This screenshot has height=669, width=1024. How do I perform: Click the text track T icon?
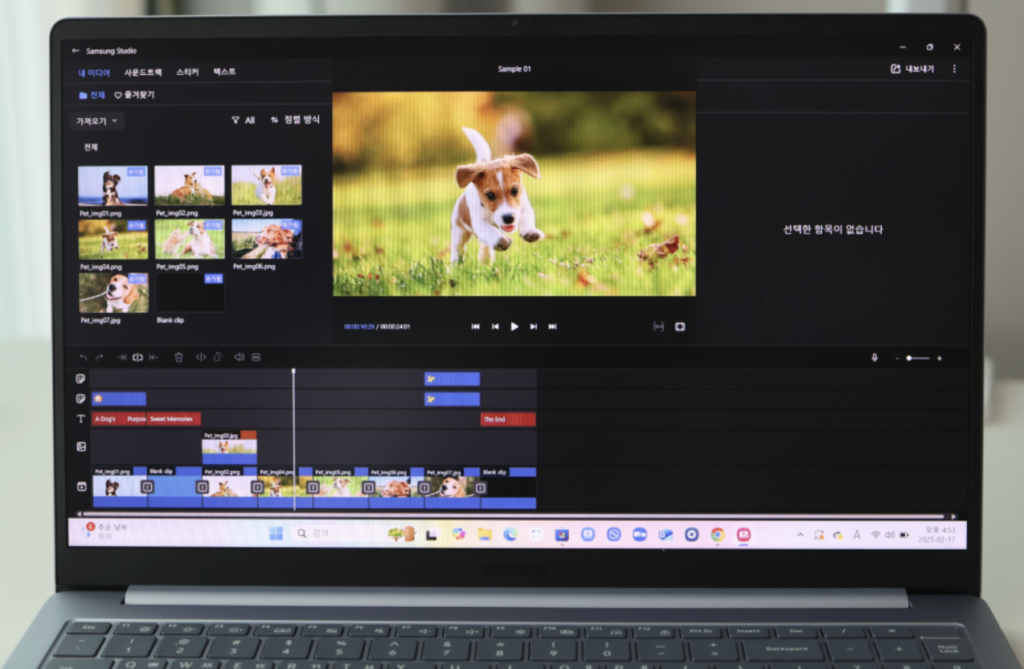[x=81, y=419]
